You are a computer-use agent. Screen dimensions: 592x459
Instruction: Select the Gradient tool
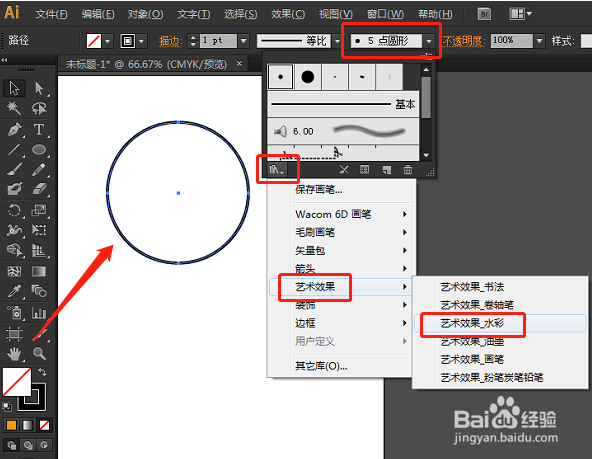click(x=39, y=271)
